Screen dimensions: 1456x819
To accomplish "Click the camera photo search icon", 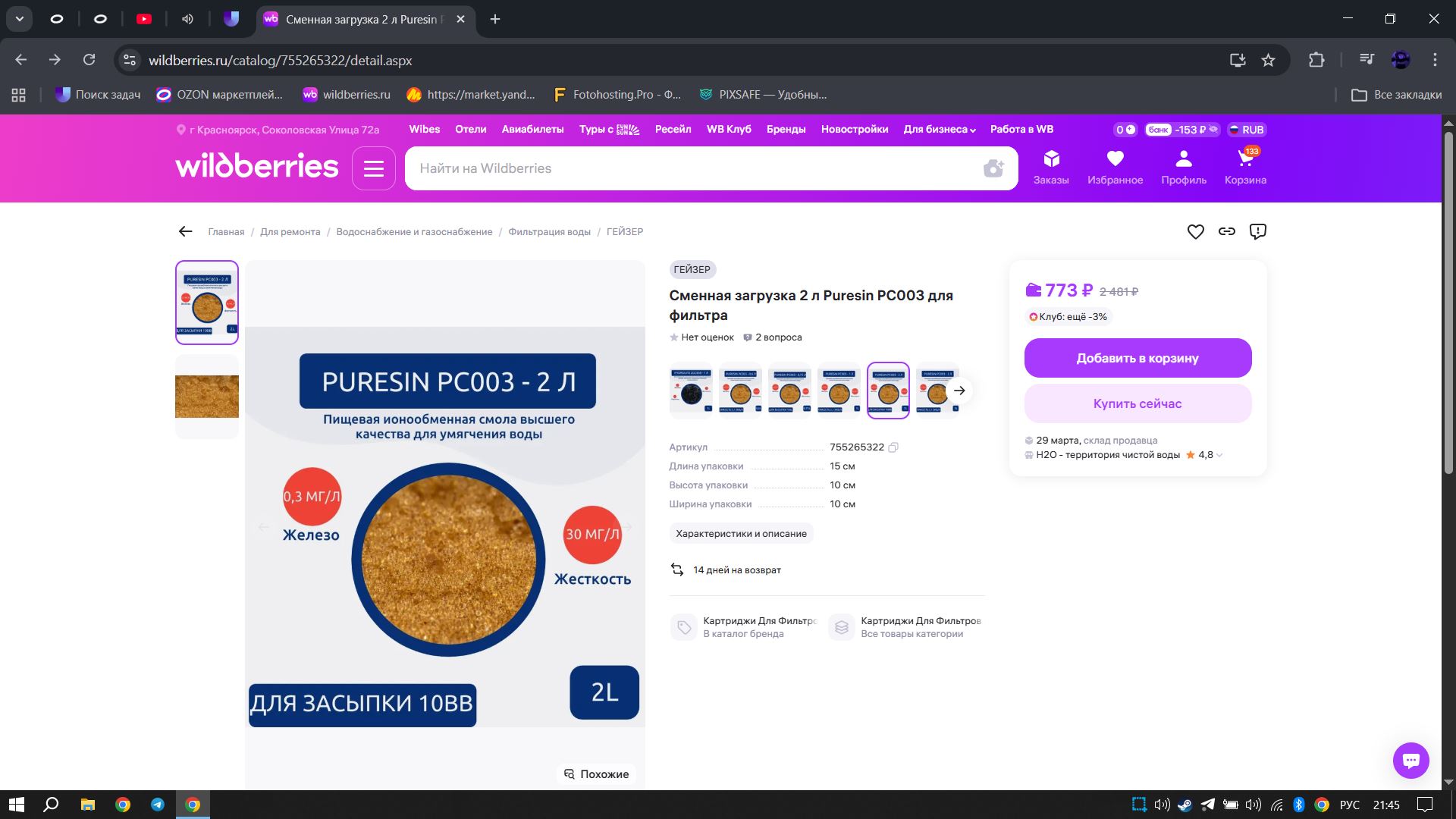I will click(x=993, y=168).
